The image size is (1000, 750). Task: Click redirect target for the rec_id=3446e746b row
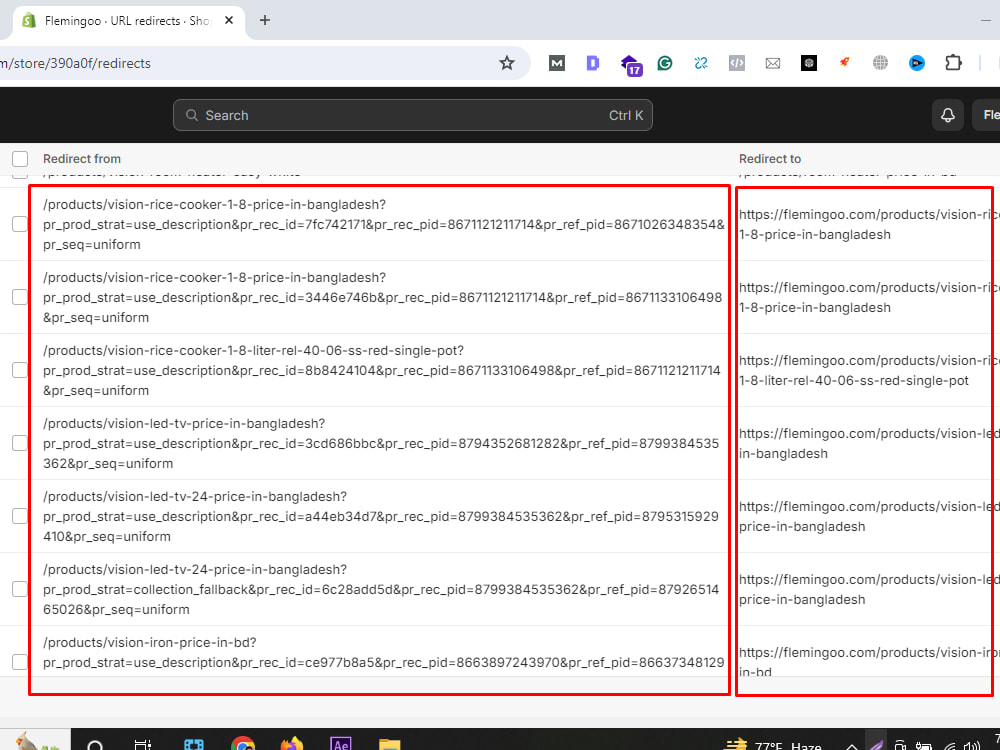pos(869,297)
